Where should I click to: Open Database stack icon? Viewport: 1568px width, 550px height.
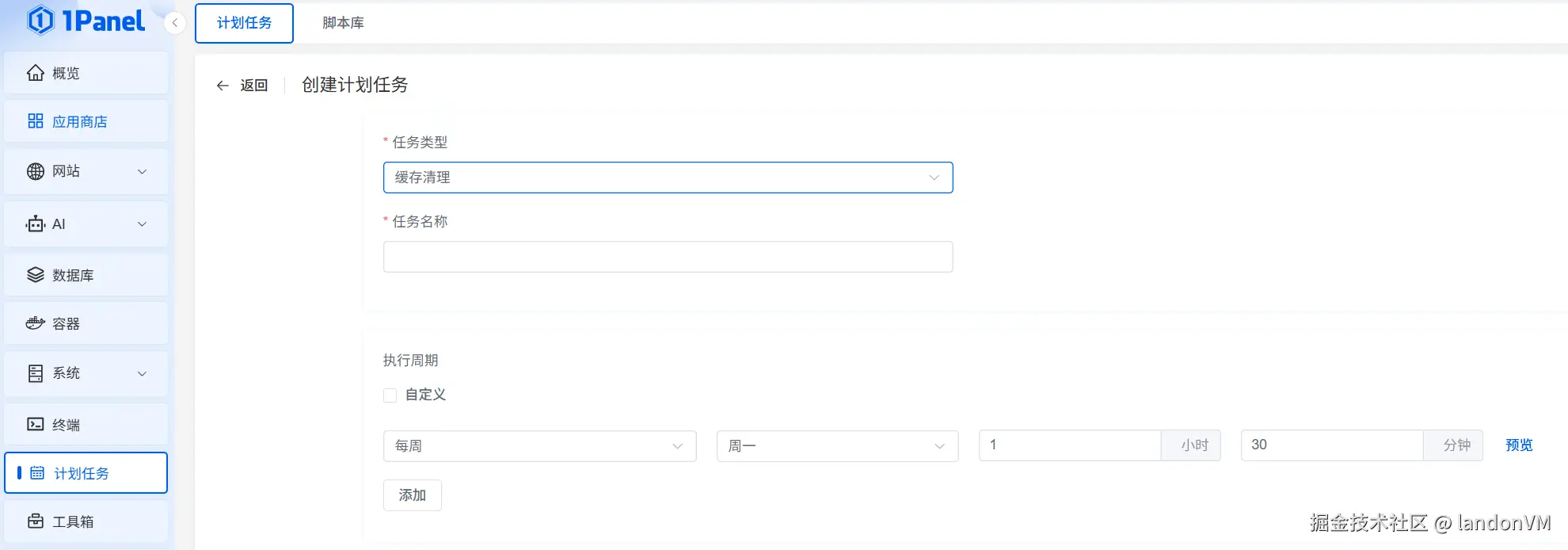coord(35,275)
